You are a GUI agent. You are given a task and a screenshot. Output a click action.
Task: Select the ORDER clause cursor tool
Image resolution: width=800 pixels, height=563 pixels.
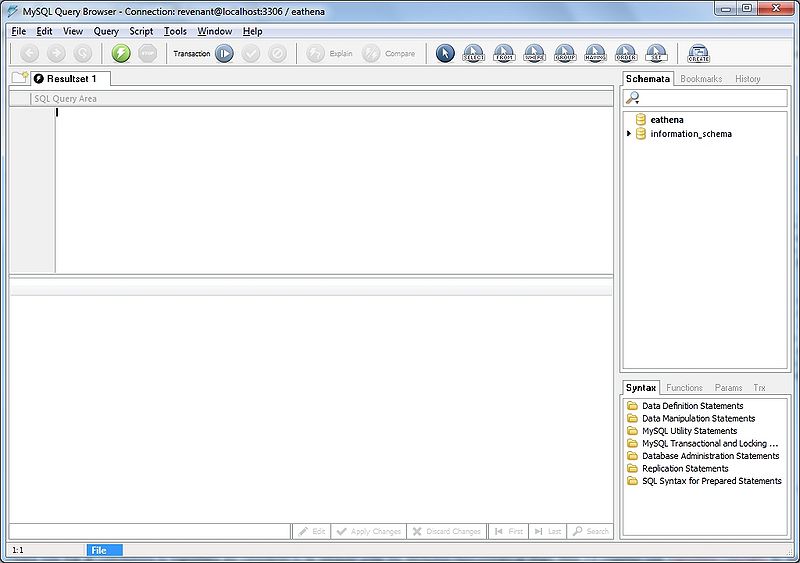pos(626,53)
